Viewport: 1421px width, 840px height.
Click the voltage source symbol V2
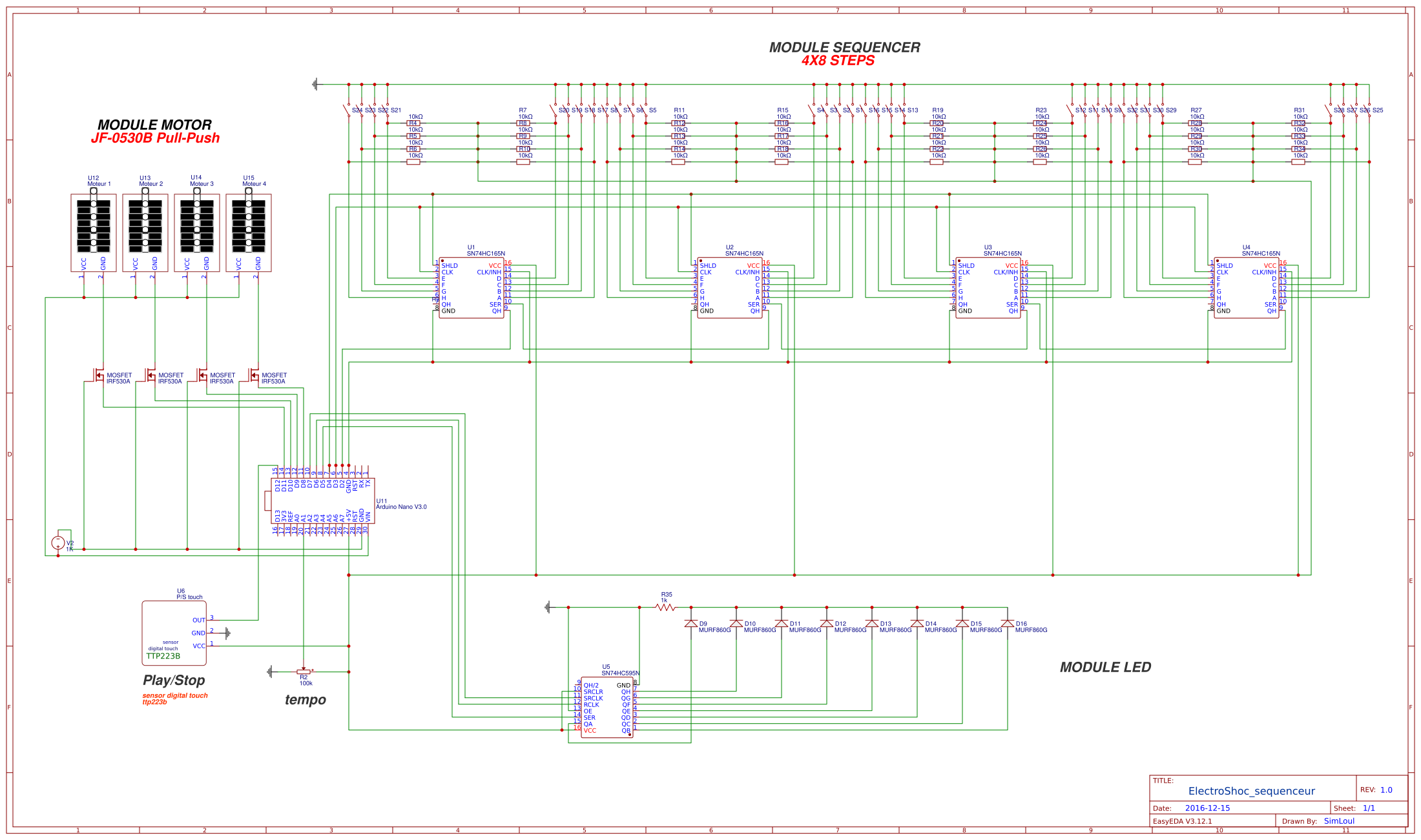point(58,541)
